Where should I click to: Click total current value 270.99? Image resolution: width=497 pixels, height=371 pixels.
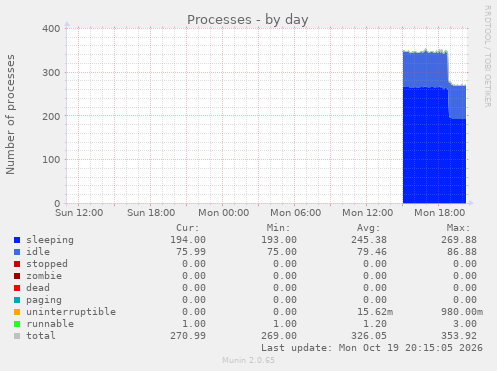pyautogui.click(x=188, y=336)
